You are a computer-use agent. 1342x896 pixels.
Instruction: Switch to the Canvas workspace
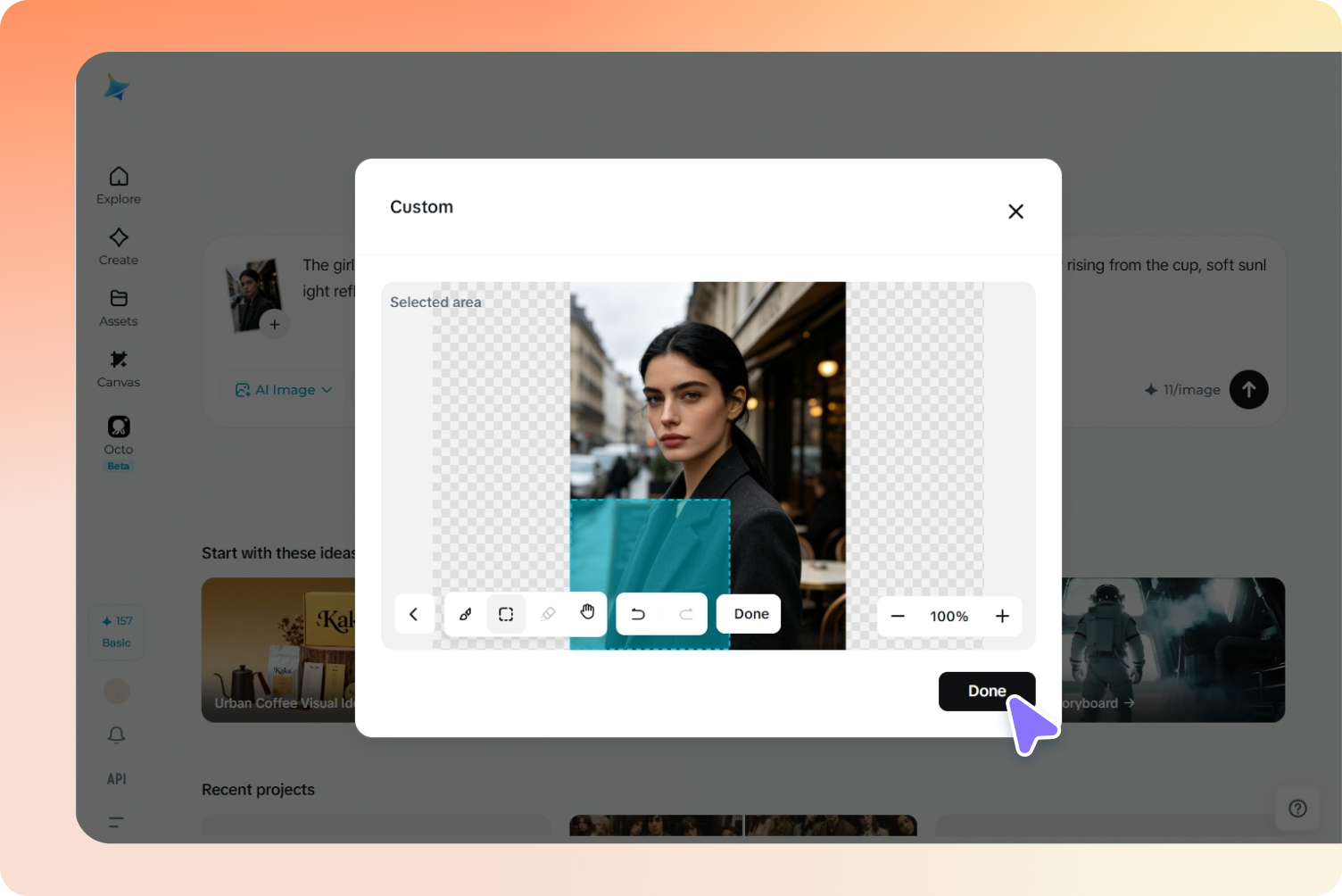[x=119, y=369]
